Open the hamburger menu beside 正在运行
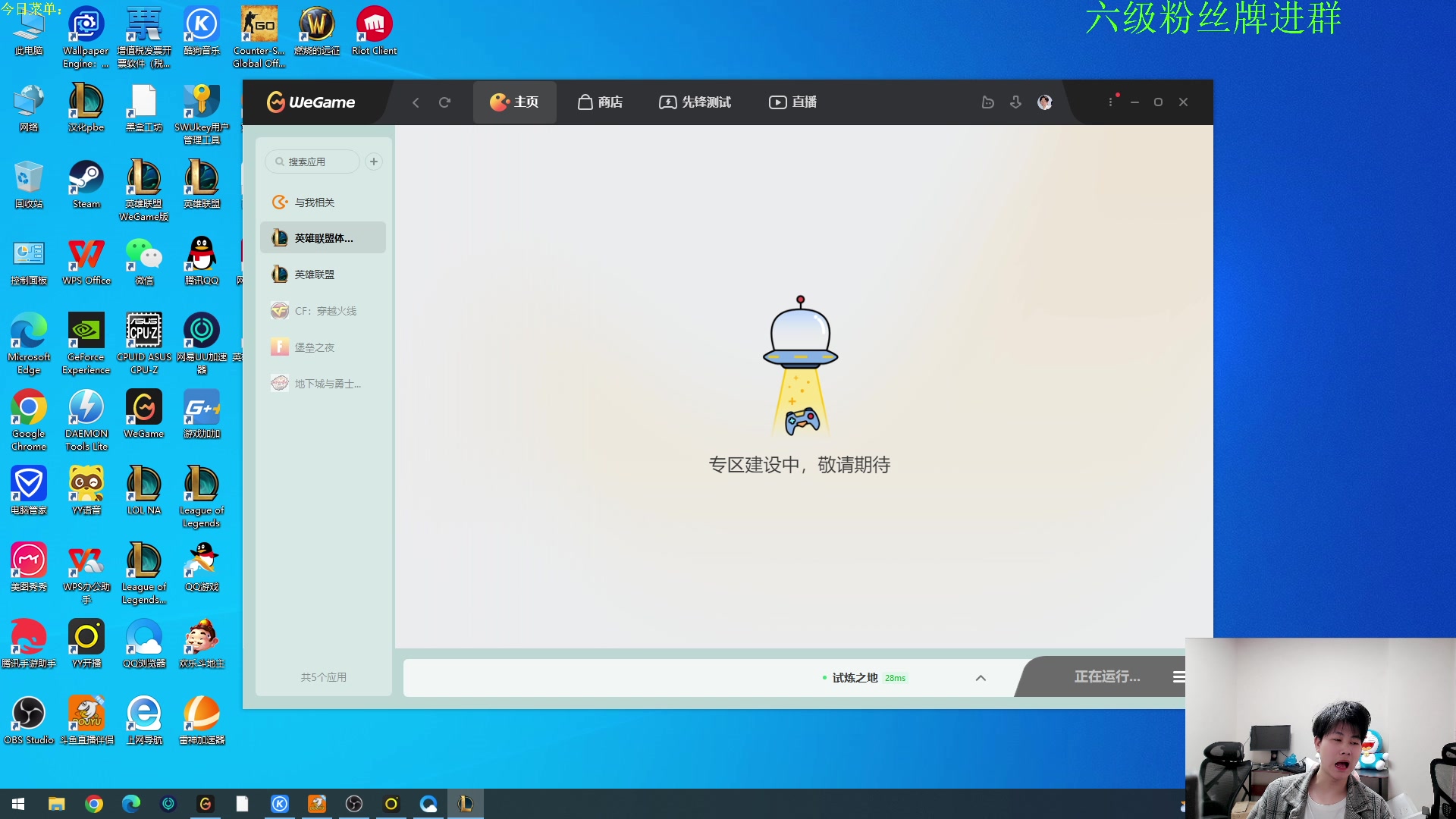This screenshot has height=819, width=1456. point(1178,676)
